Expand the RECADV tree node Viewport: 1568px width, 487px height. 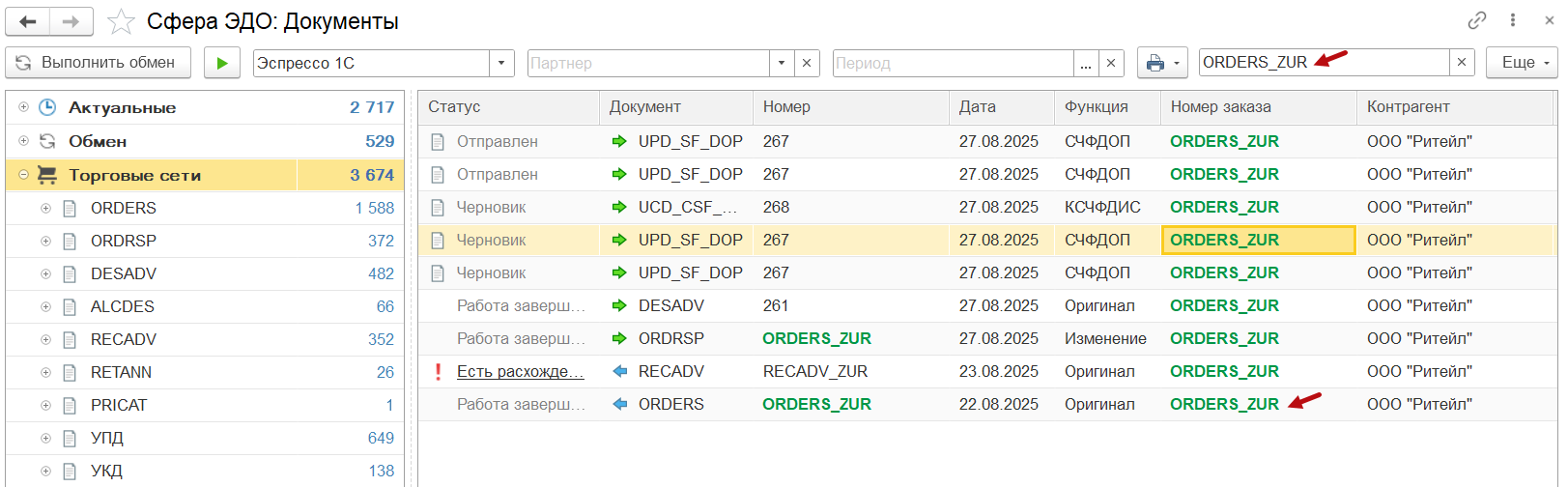(x=45, y=340)
